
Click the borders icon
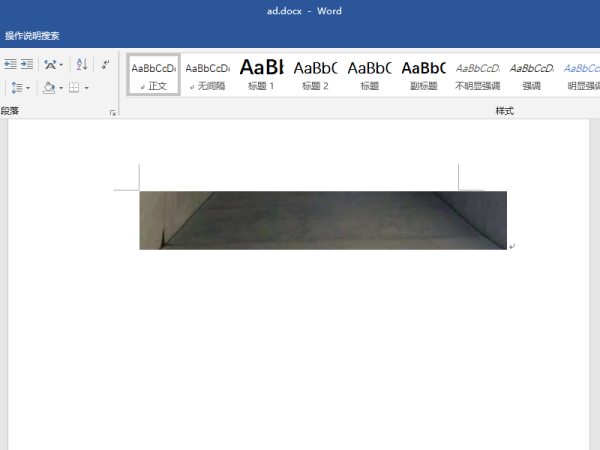point(73,88)
